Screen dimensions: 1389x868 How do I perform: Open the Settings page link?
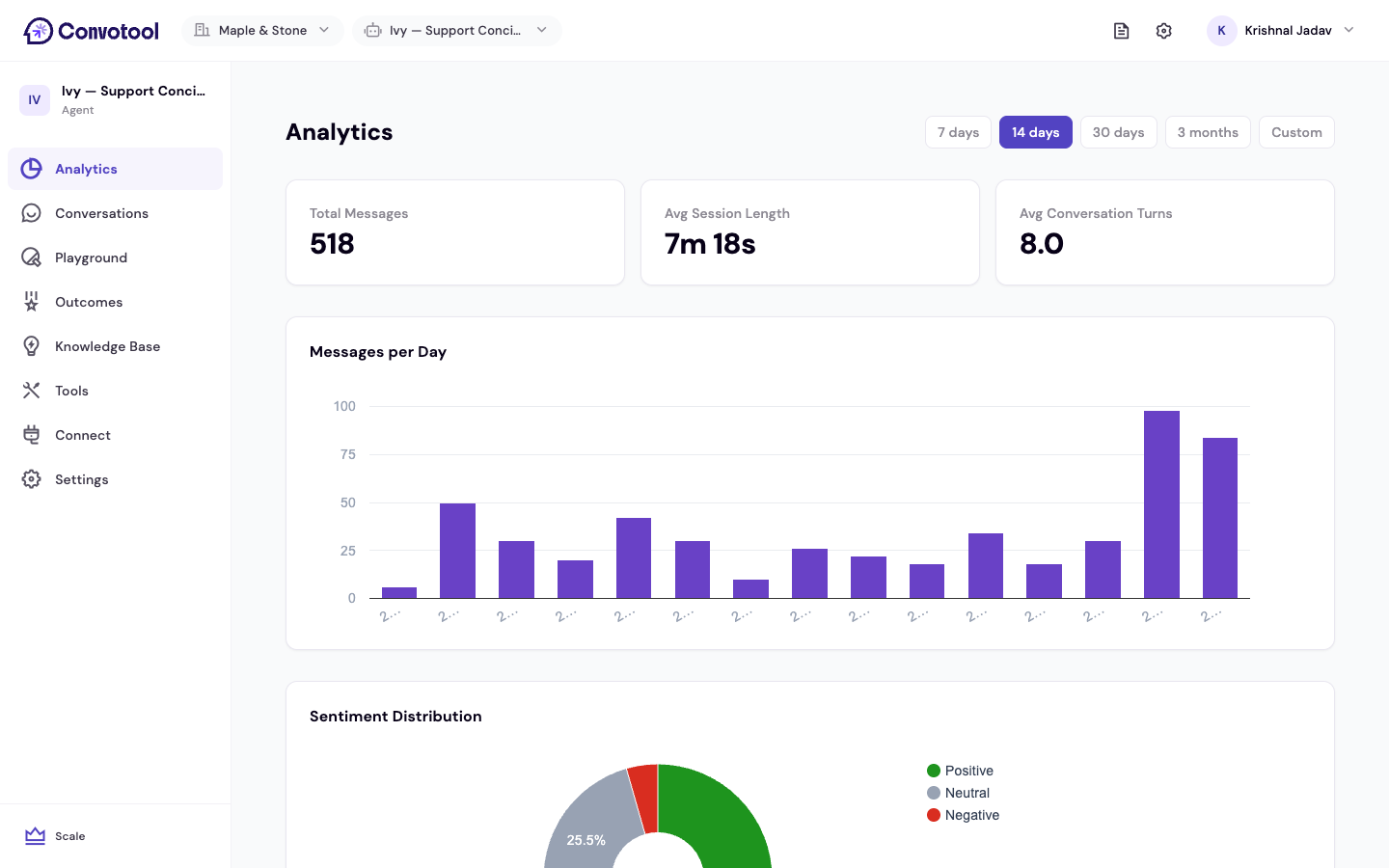click(115, 479)
